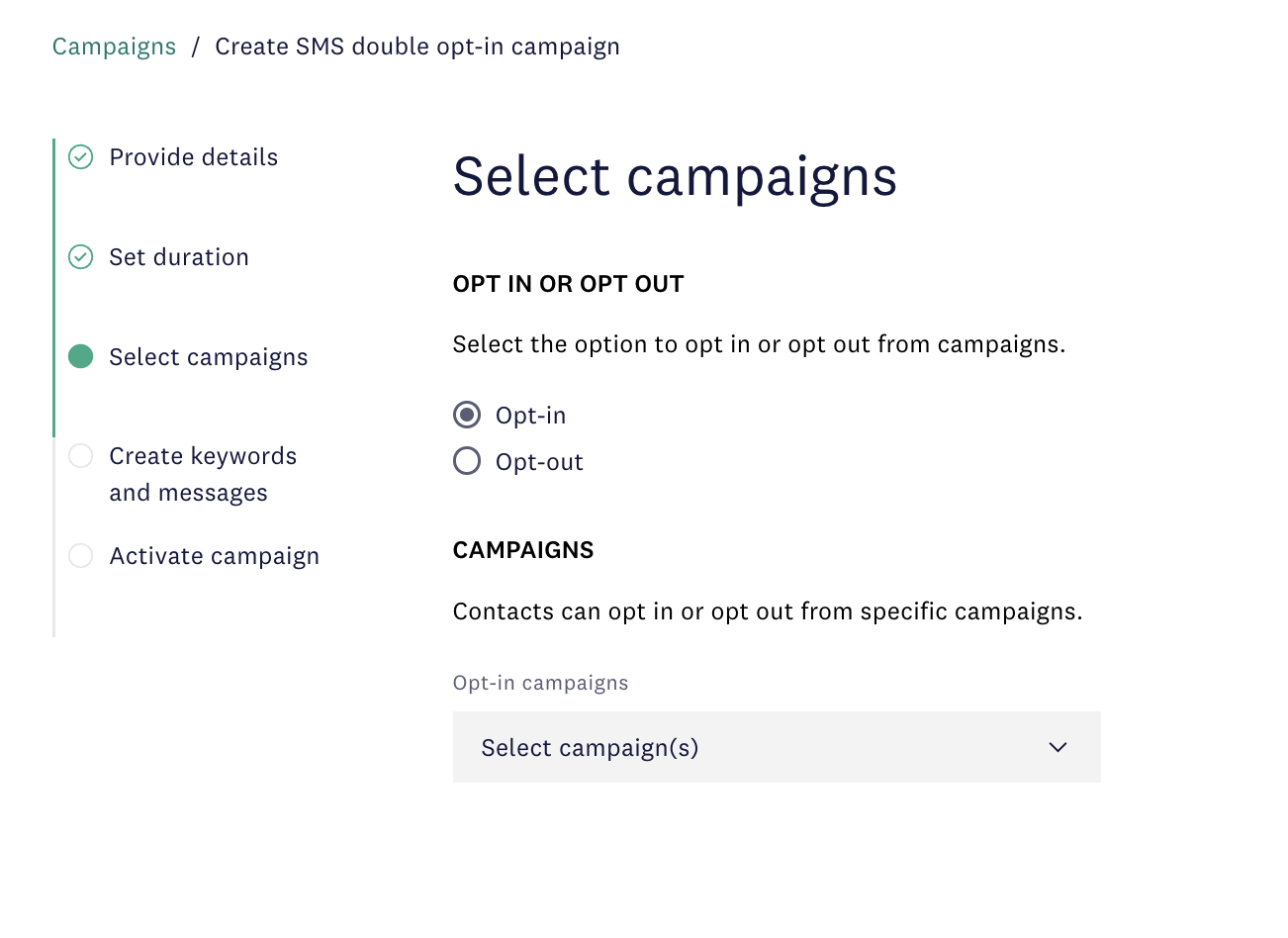Click the Select campaigns page heading
This screenshot has width=1288, height=938.
coord(676,175)
